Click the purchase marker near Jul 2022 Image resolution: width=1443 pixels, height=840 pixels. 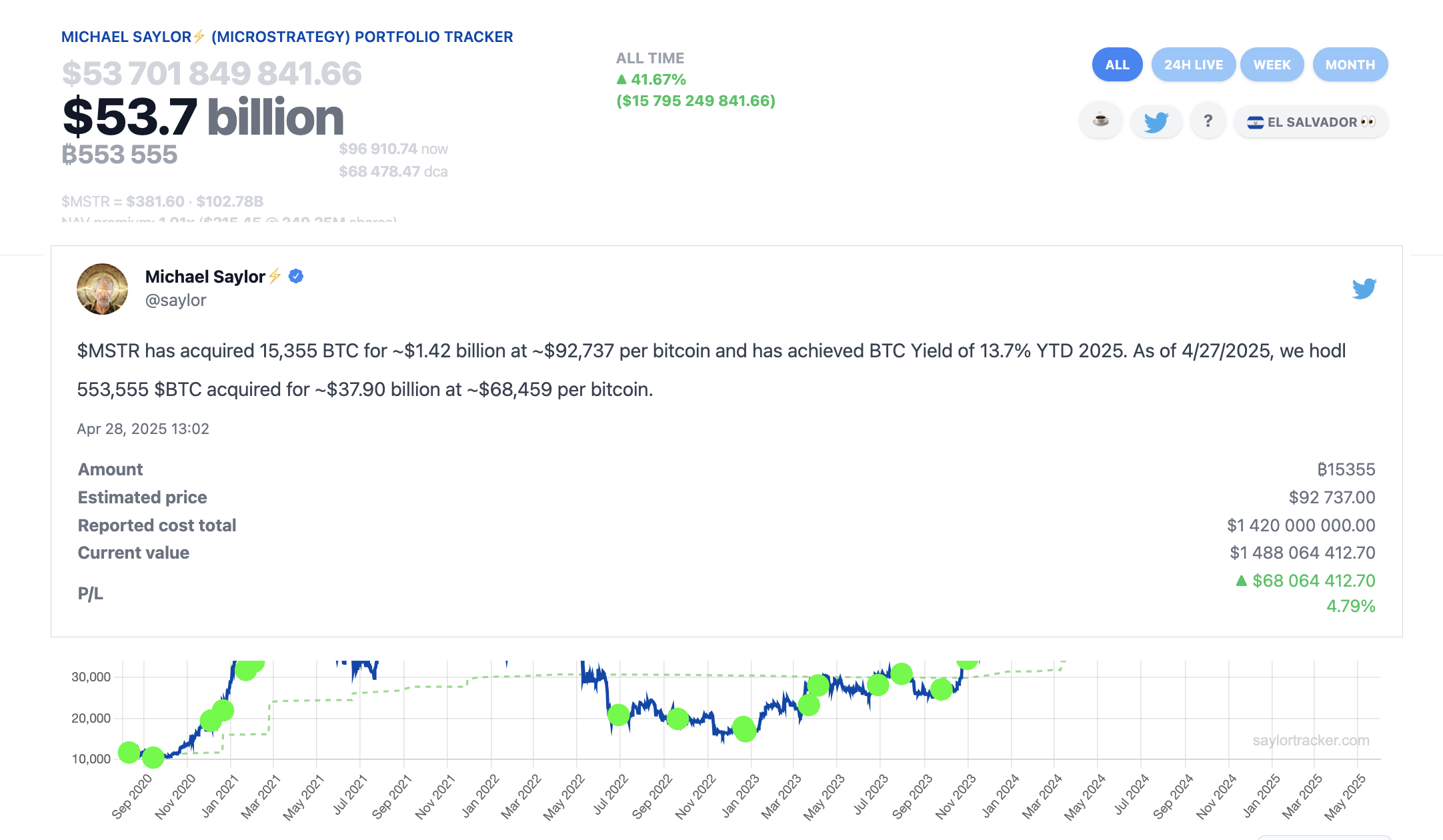(x=619, y=715)
